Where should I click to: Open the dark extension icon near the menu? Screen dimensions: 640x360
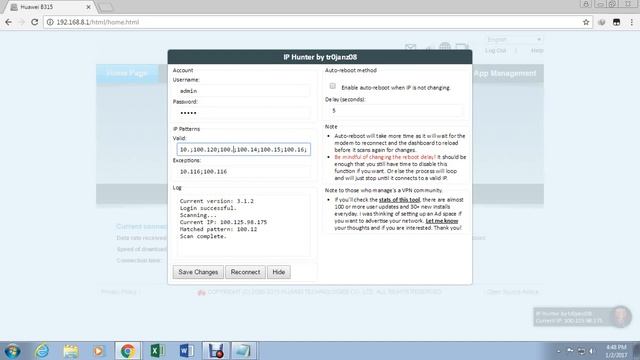pos(616,22)
